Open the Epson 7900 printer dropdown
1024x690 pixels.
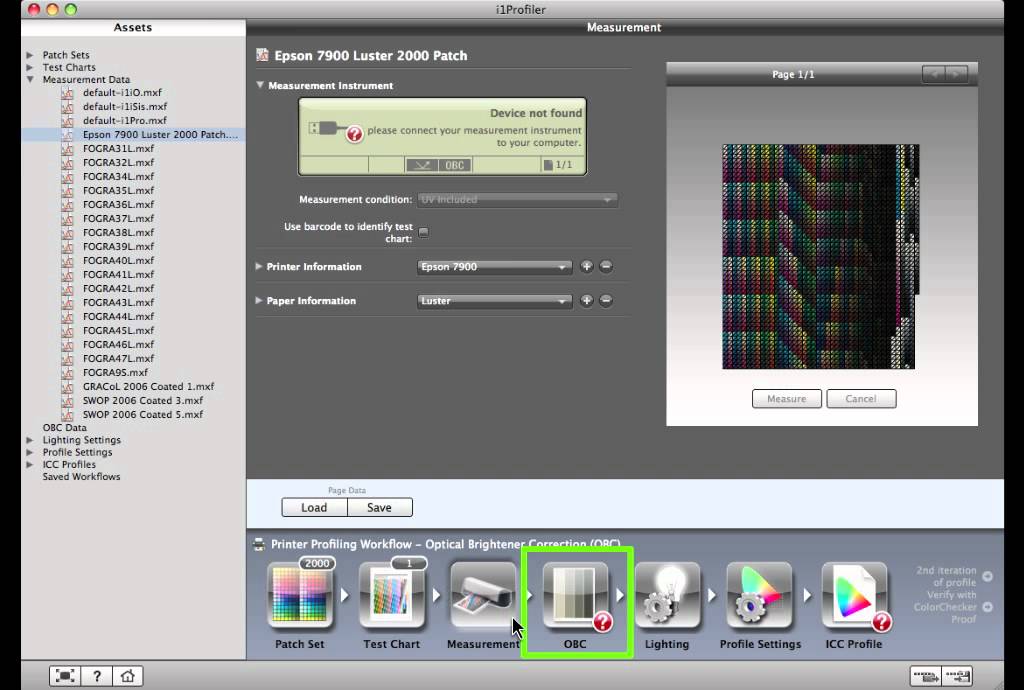pyautogui.click(x=494, y=266)
